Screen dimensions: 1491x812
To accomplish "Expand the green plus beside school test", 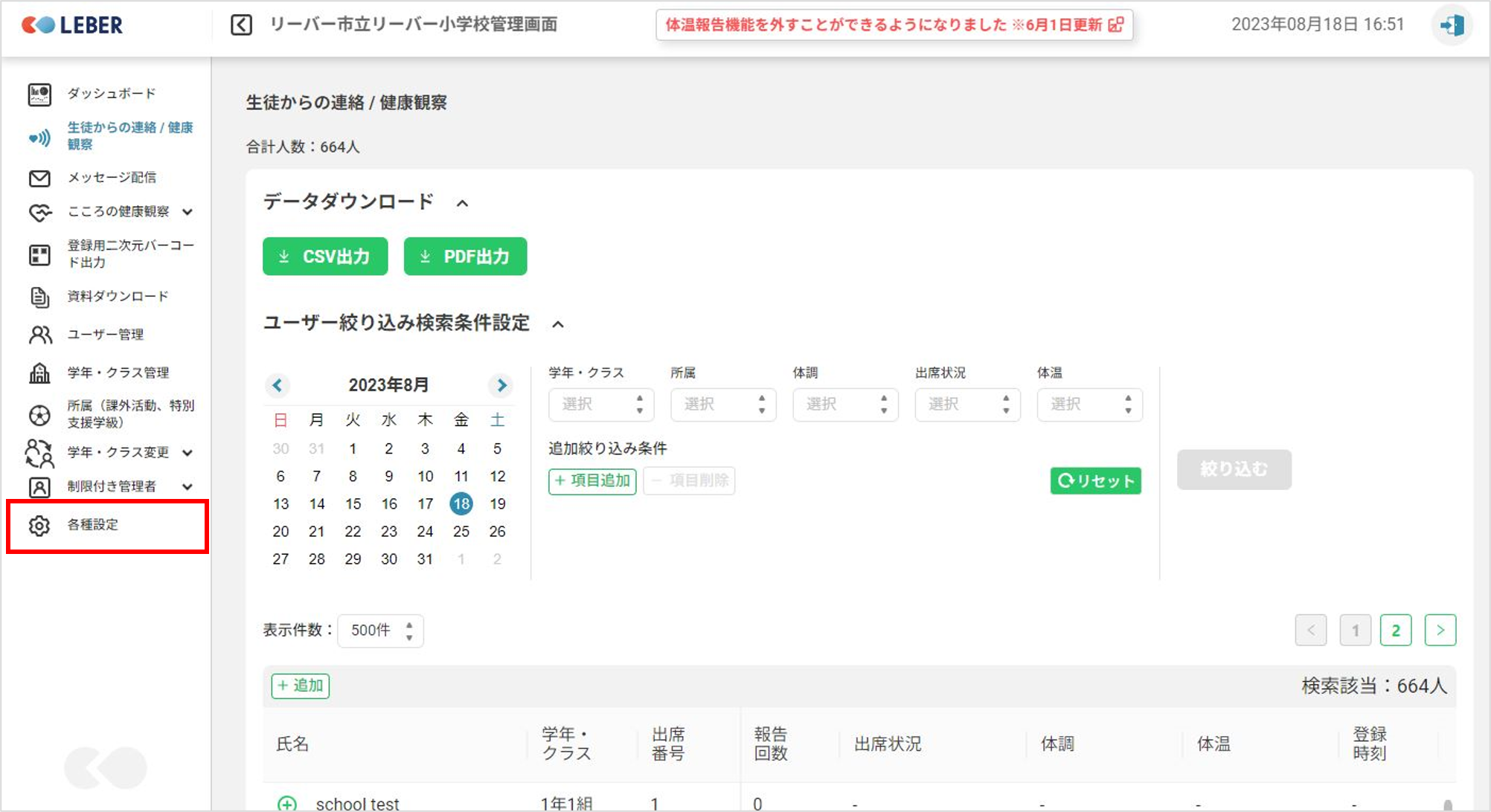I will [286, 803].
